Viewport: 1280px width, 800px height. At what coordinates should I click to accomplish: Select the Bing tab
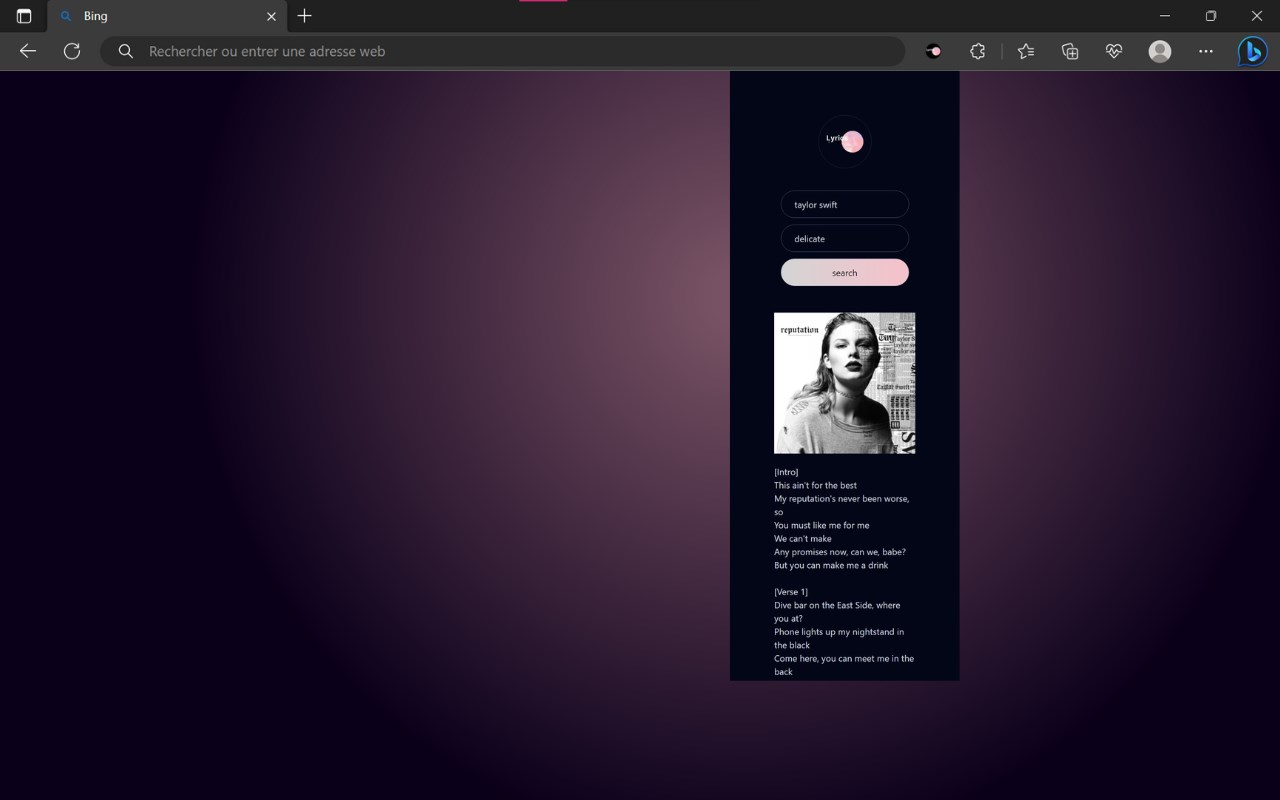pyautogui.click(x=166, y=16)
